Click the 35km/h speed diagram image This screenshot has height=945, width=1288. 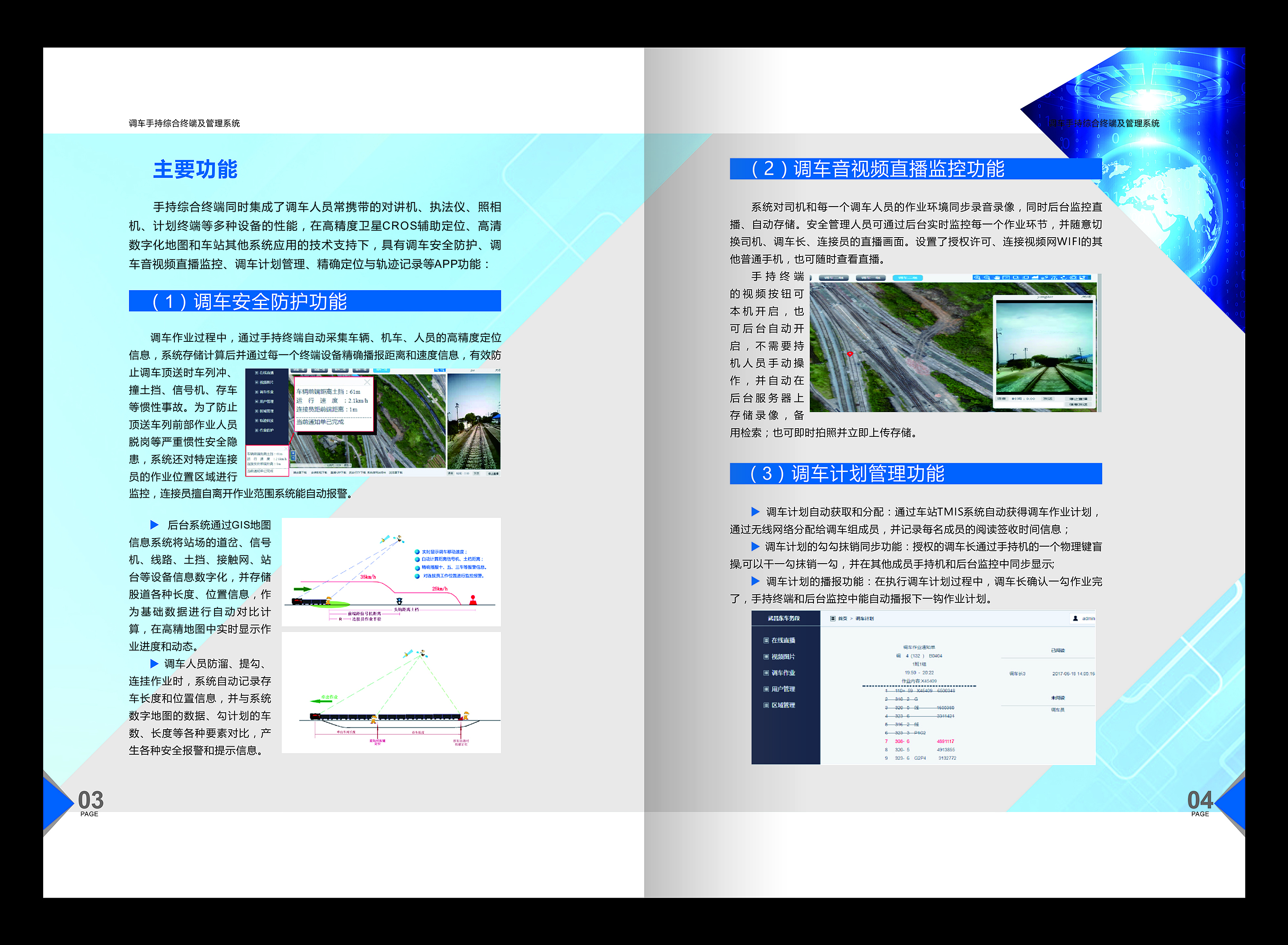coord(391,572)
